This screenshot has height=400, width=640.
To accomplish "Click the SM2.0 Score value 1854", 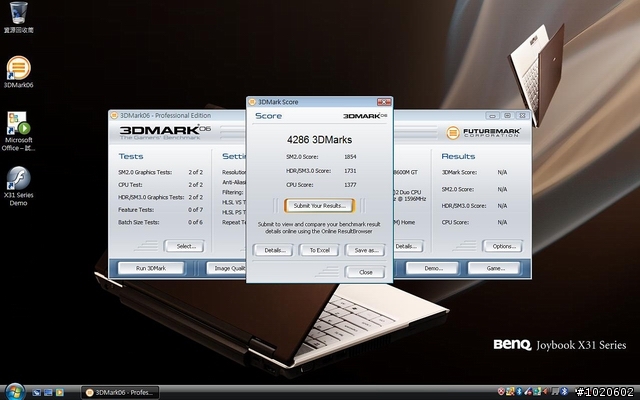I will pyautogui.click(x=350, y=157).
